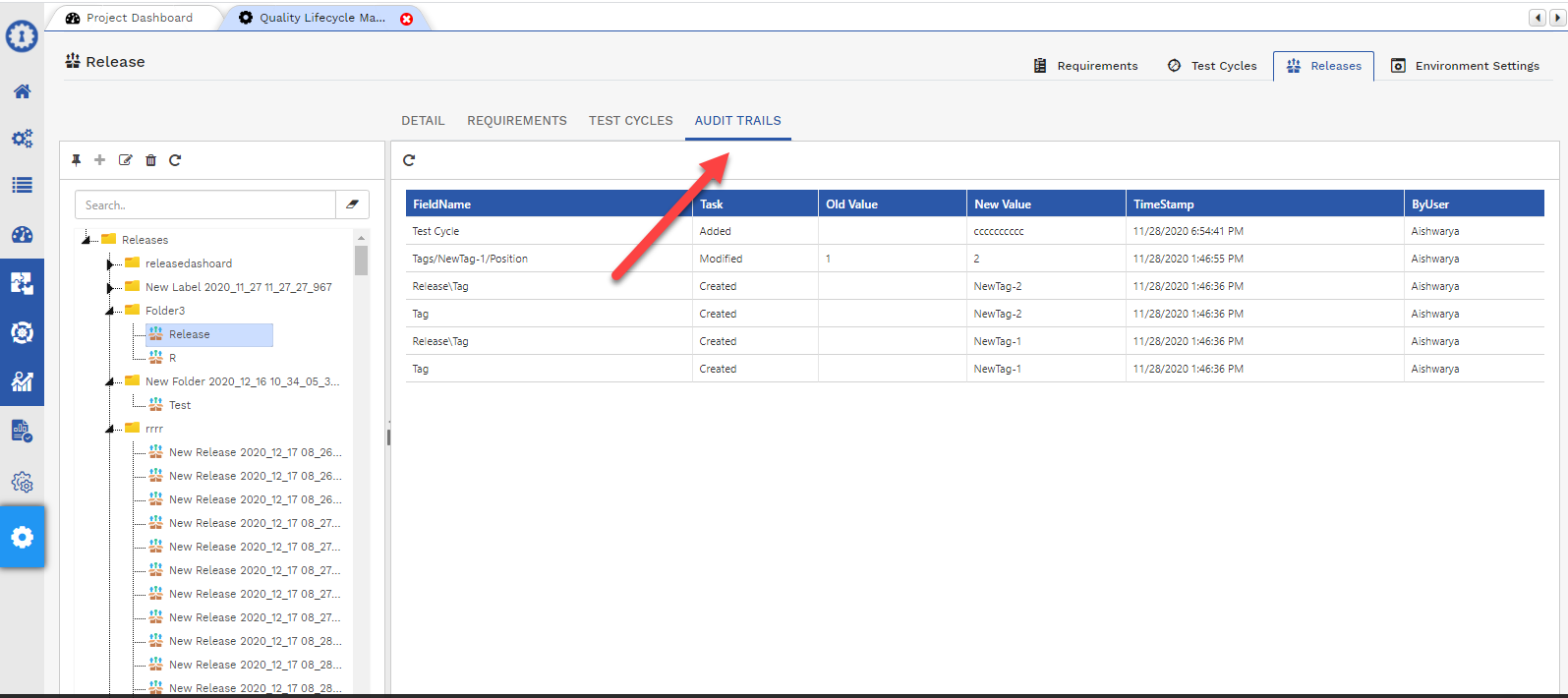Expand the releasedashoard folder
Viewport: 1568px width, 698px height.
tap(110, 263)
